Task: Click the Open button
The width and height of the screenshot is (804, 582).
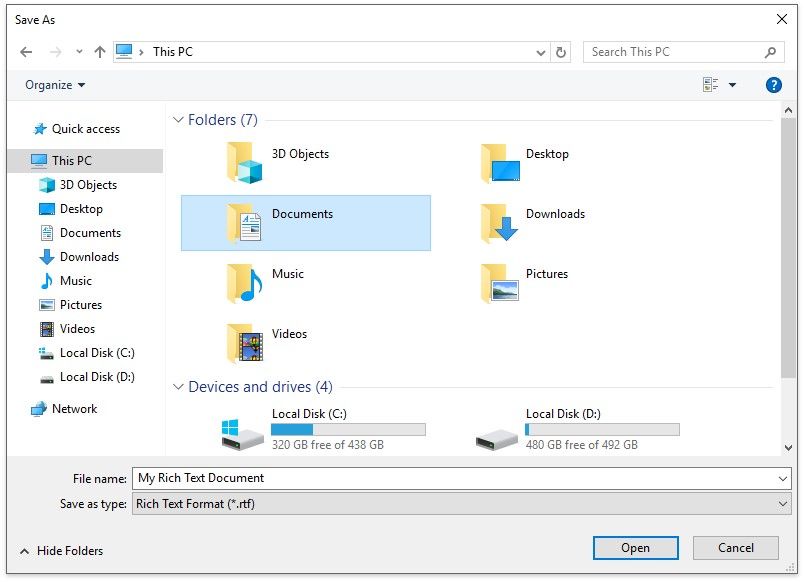Action: [635, 548]
